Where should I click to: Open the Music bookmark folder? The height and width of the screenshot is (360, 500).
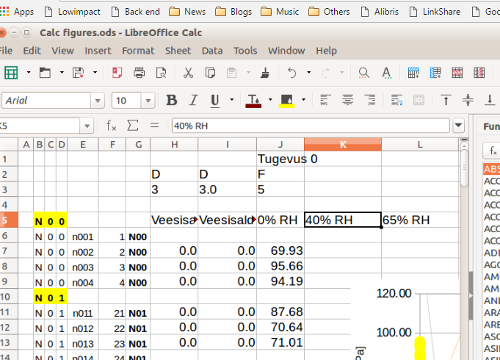pyautogui.click(x=280, y=12)
